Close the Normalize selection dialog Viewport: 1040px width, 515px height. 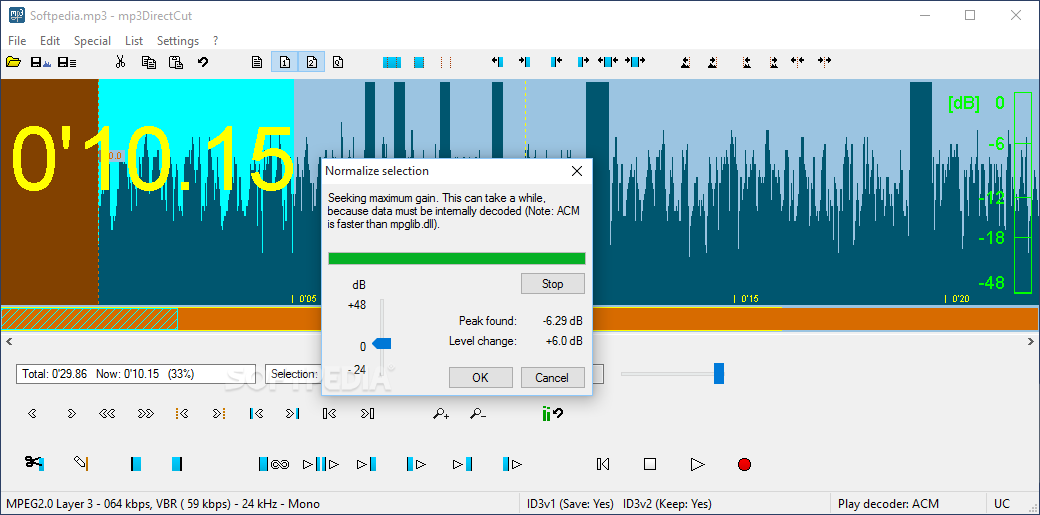click(577, 171)
